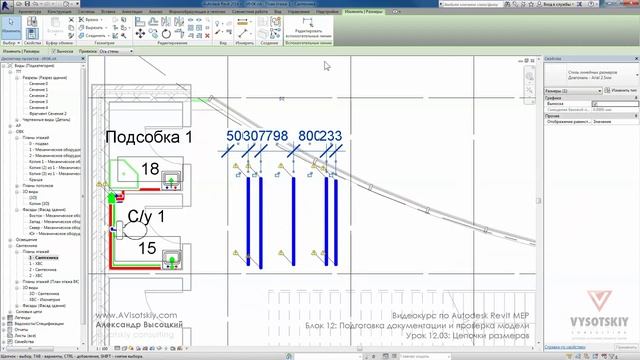Screen dimensions: 640x360
Task: Open the Привязка dropdown showing Оси стены
Action: click(116, 51)
